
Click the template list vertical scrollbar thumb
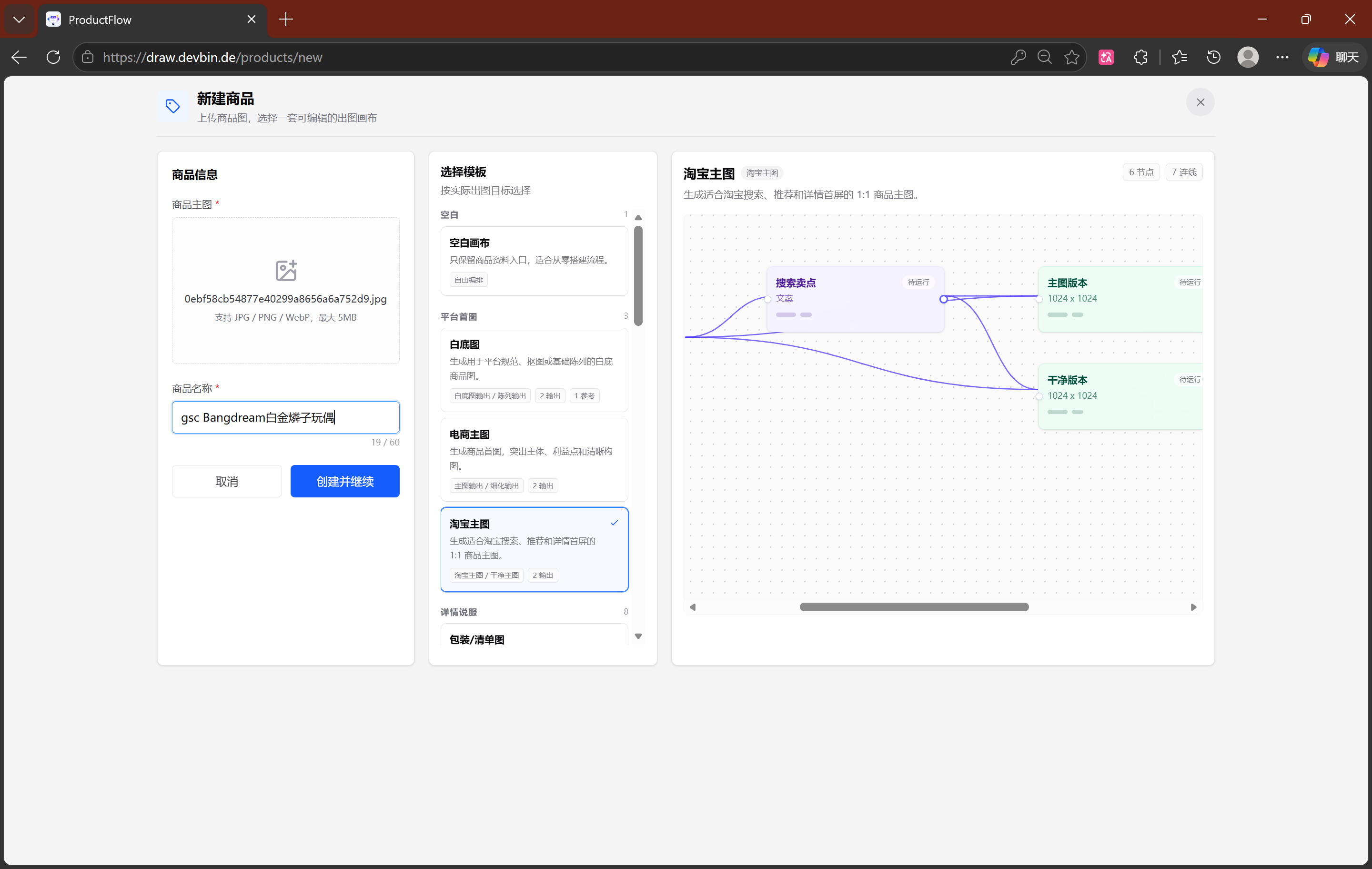(638, 276)
